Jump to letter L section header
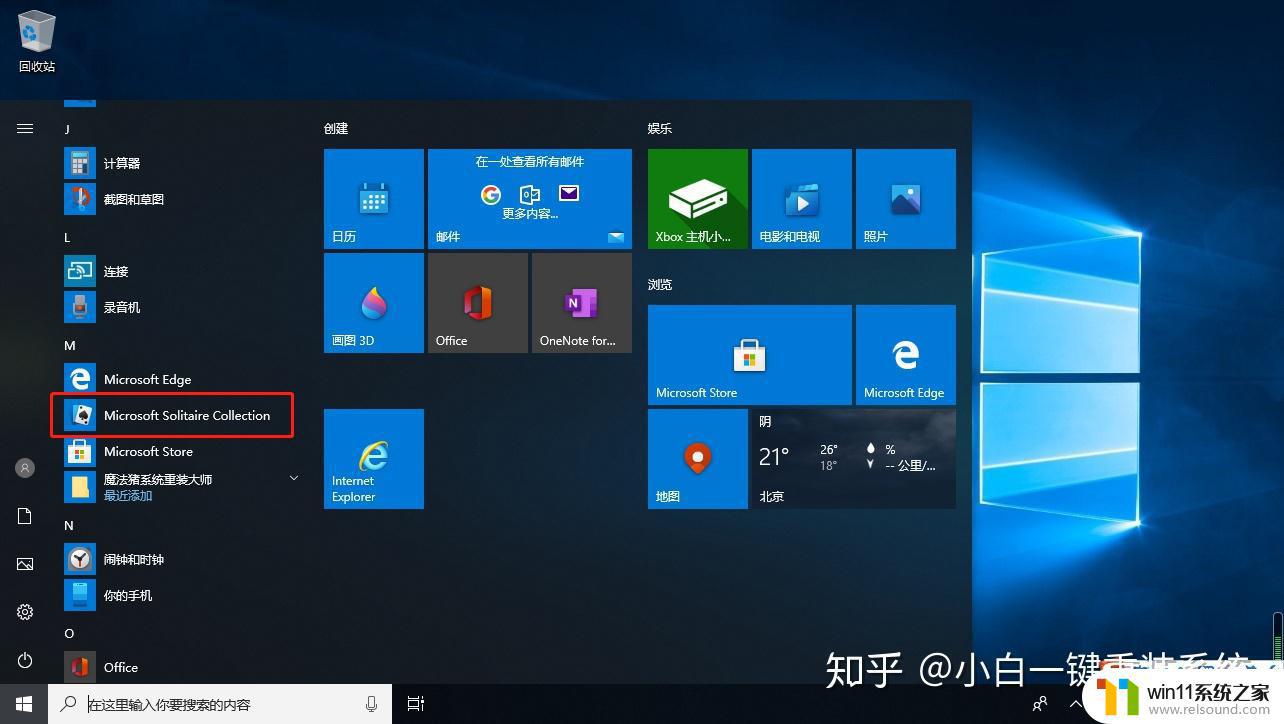The height and width of the screenshot is (724, 1284). click(x=68, y=237)
